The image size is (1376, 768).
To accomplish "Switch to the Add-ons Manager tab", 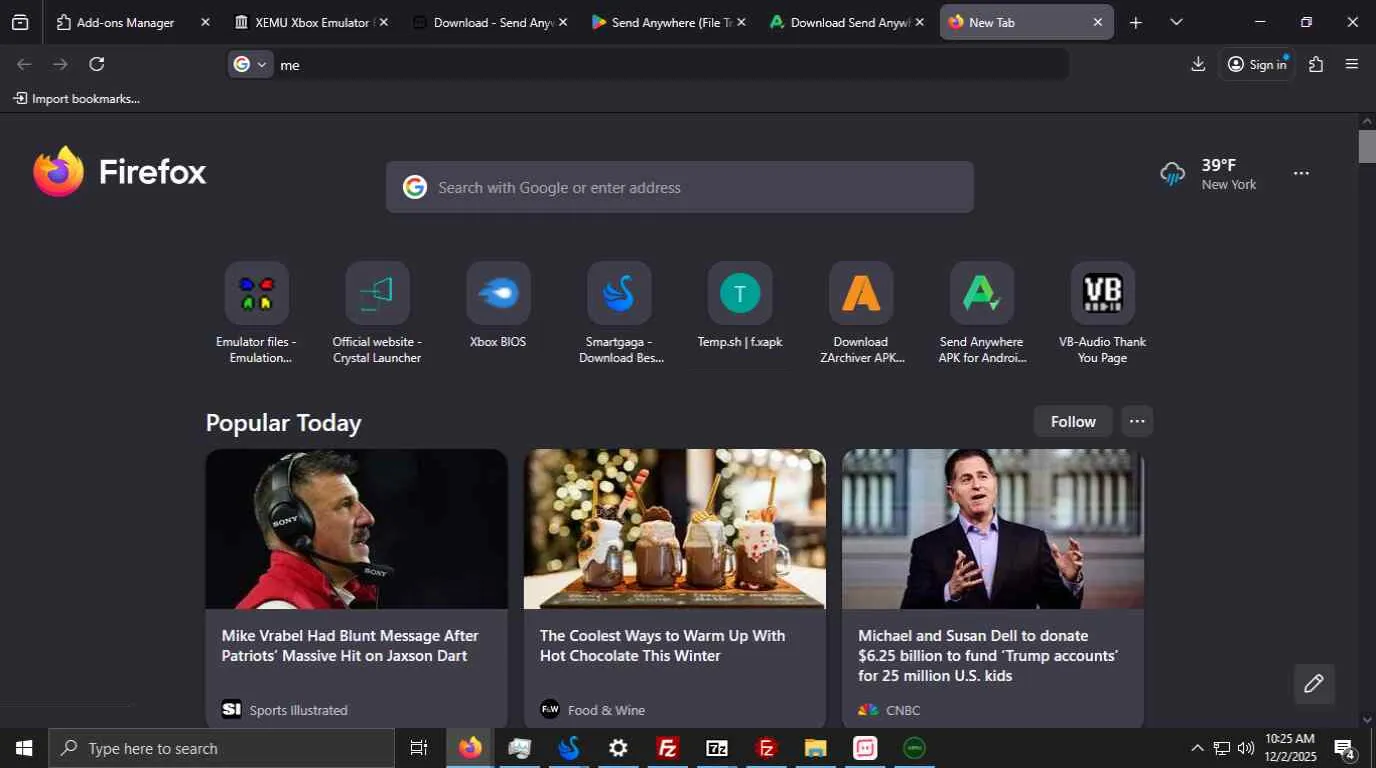I will (x=126, y=22).
